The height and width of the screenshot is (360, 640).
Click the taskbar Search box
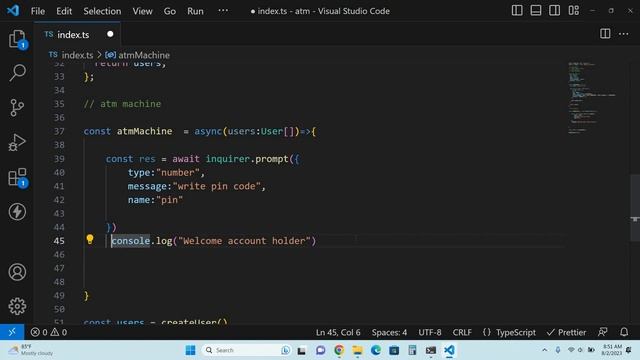[246, 350]
